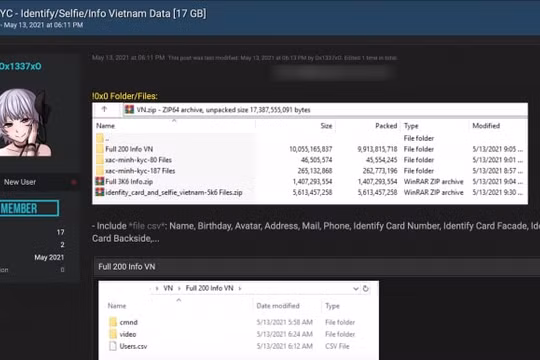Sort the archive list by Size column

[326, 126]
